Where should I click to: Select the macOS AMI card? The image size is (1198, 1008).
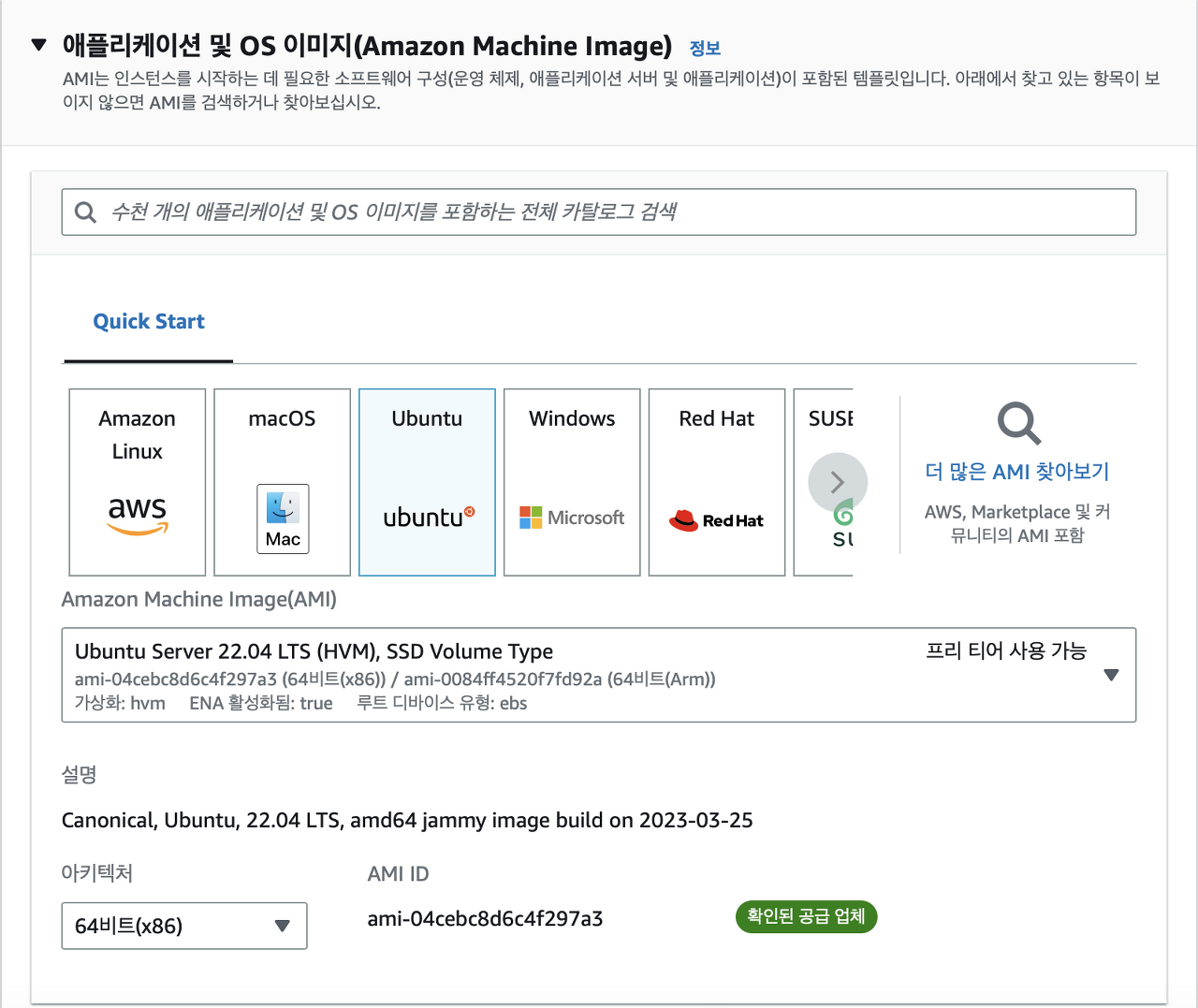coord(283,482)
